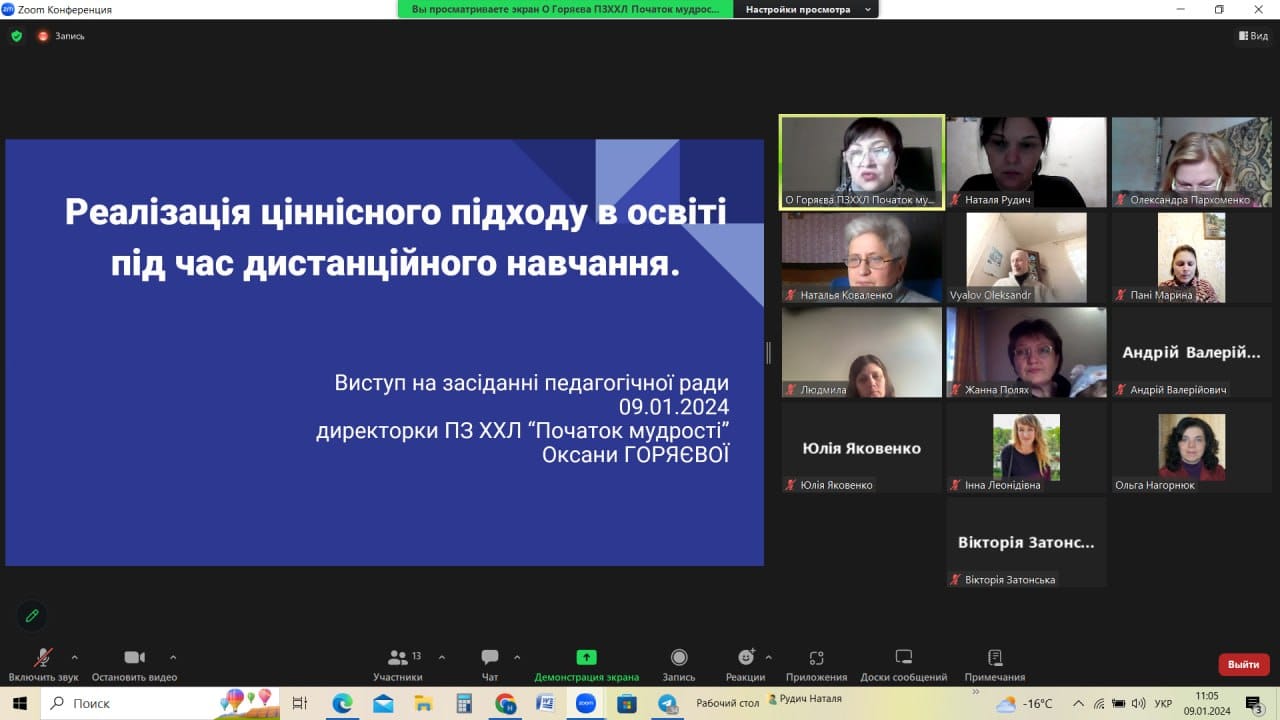Toggle recording using the Запись toolbar button
This screenshot has width=1280, height=720.
pyautogui.click(x=679, y=657)
